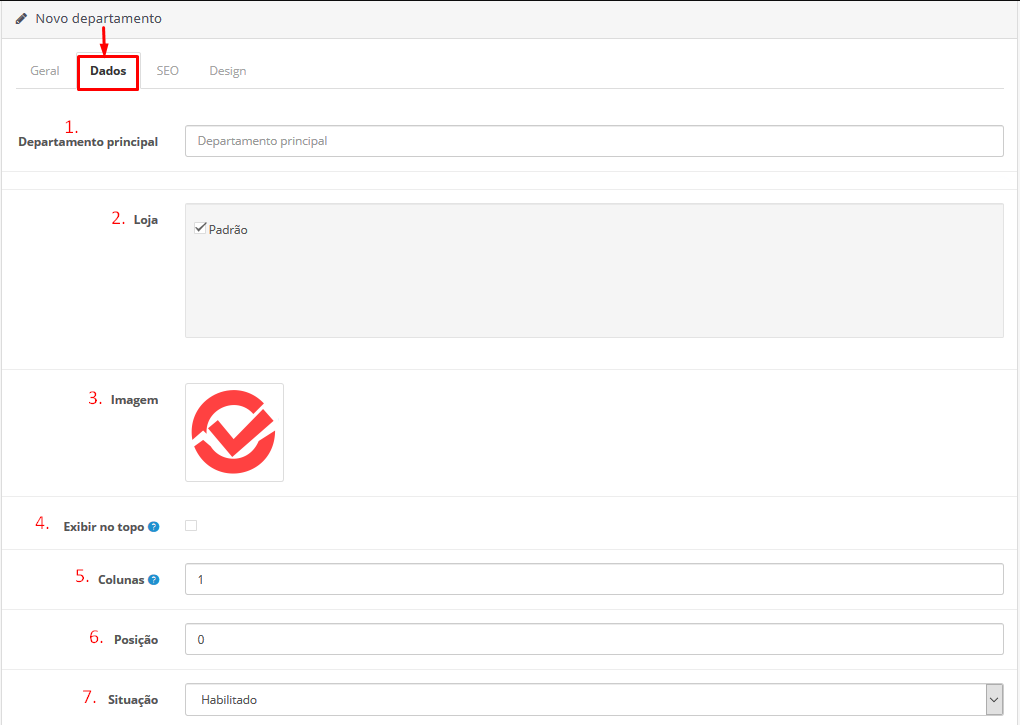This screenshot has width=1020, height=725.
Task: Open the SEO tab
Action: (x=168, y=71)
